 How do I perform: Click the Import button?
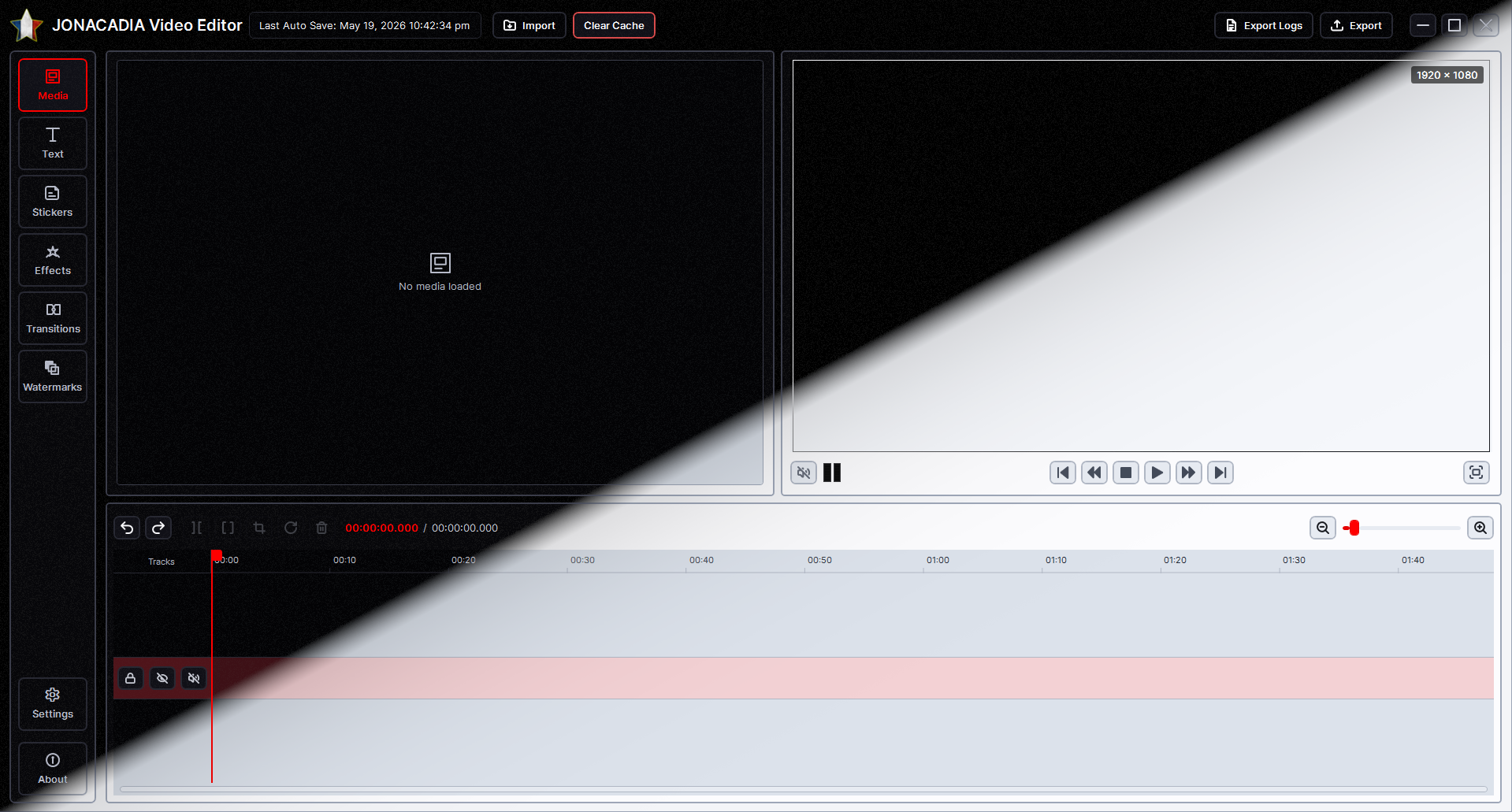(529, 25)
